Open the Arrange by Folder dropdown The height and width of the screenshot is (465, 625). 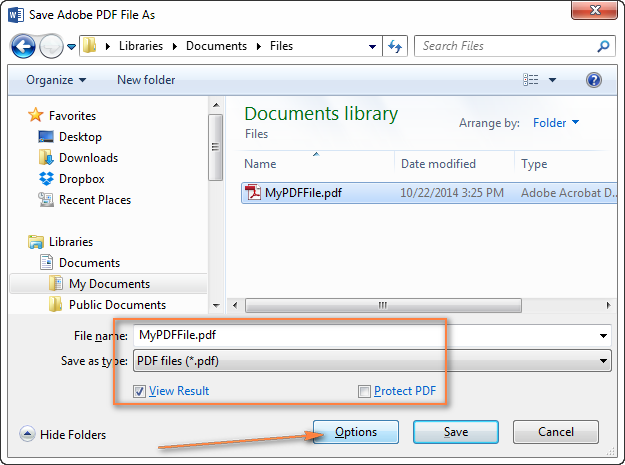pos(556,123)
